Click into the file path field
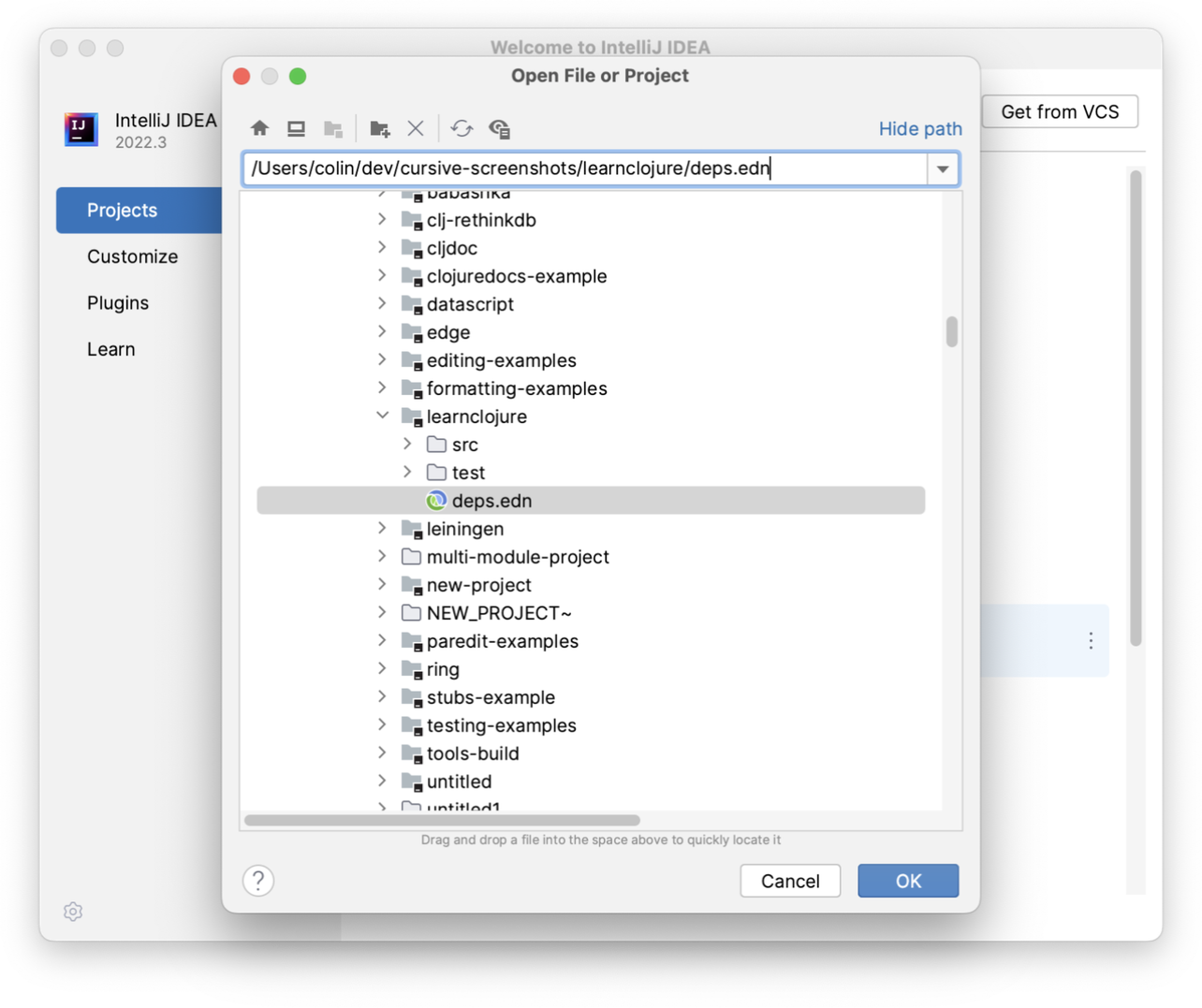 click(585, 168)
